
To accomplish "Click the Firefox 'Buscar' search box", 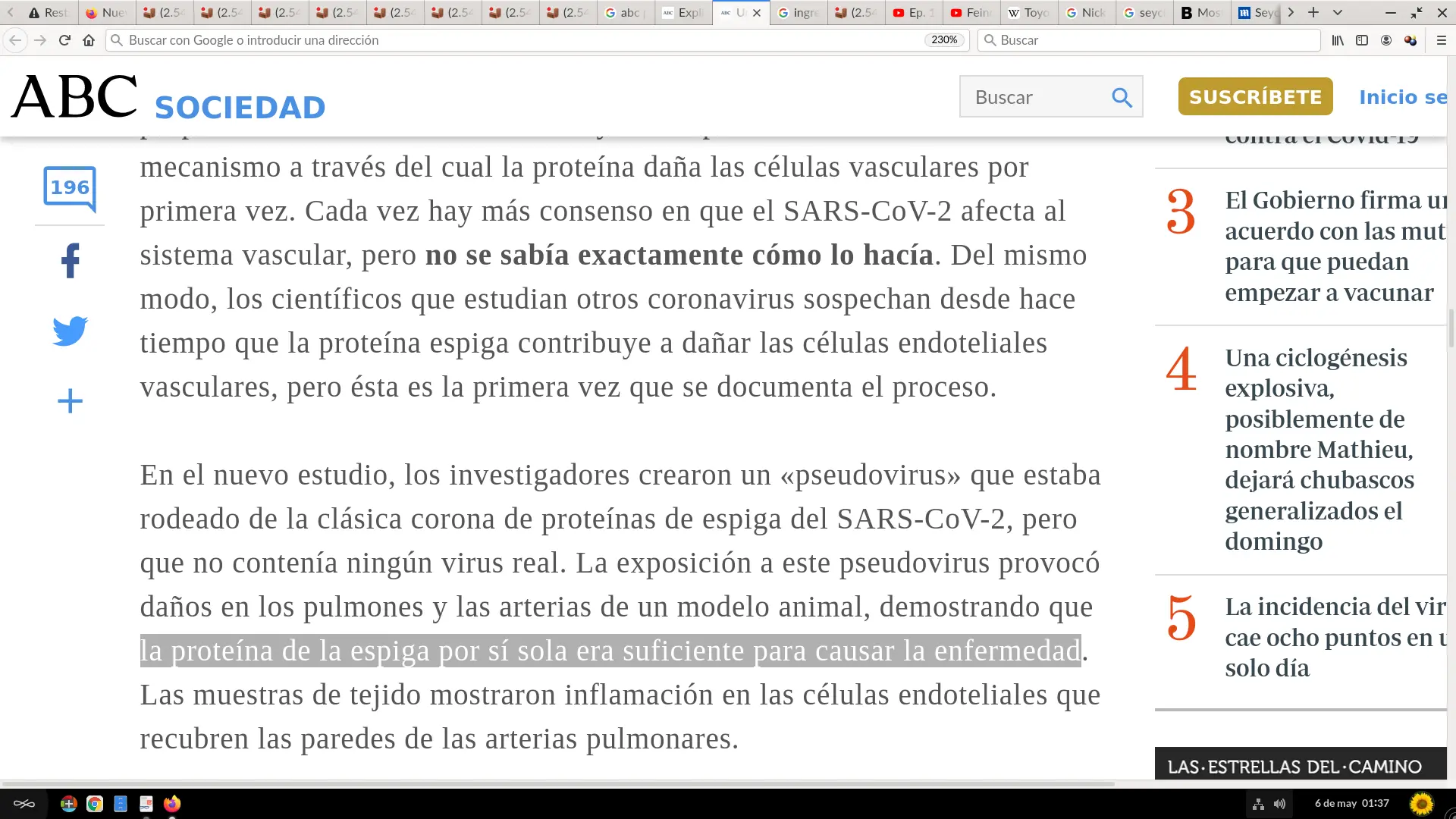I will 1149,40.
